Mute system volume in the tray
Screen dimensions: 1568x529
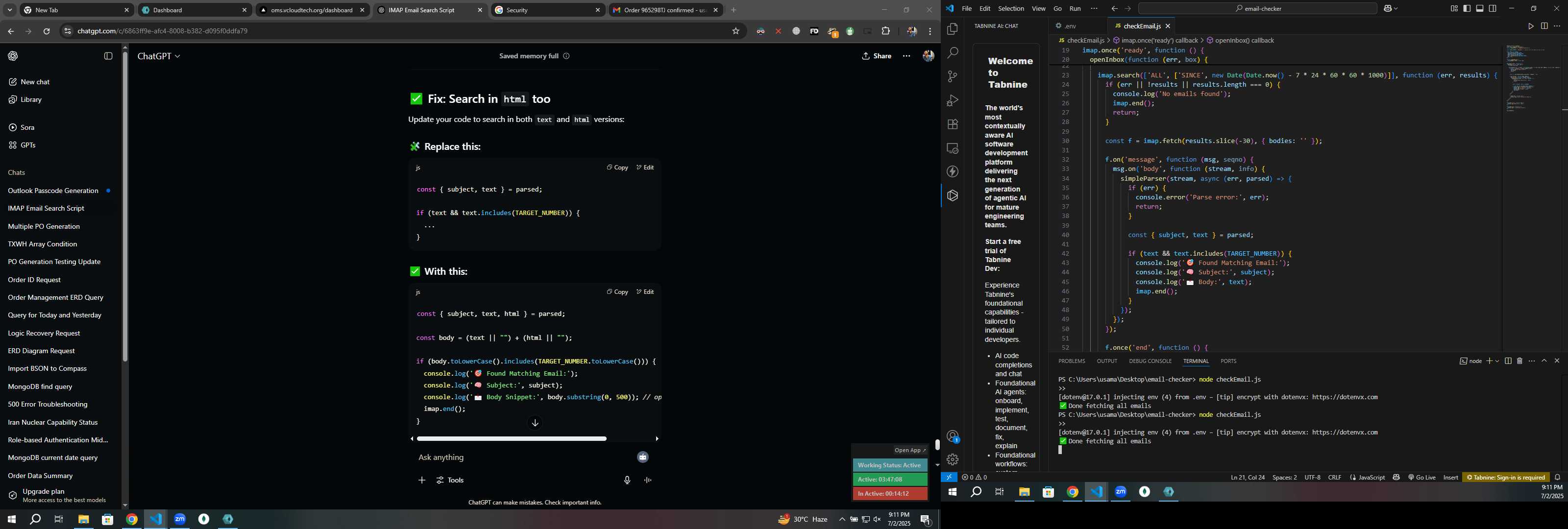pyautogui.click(x=877, y=519)
